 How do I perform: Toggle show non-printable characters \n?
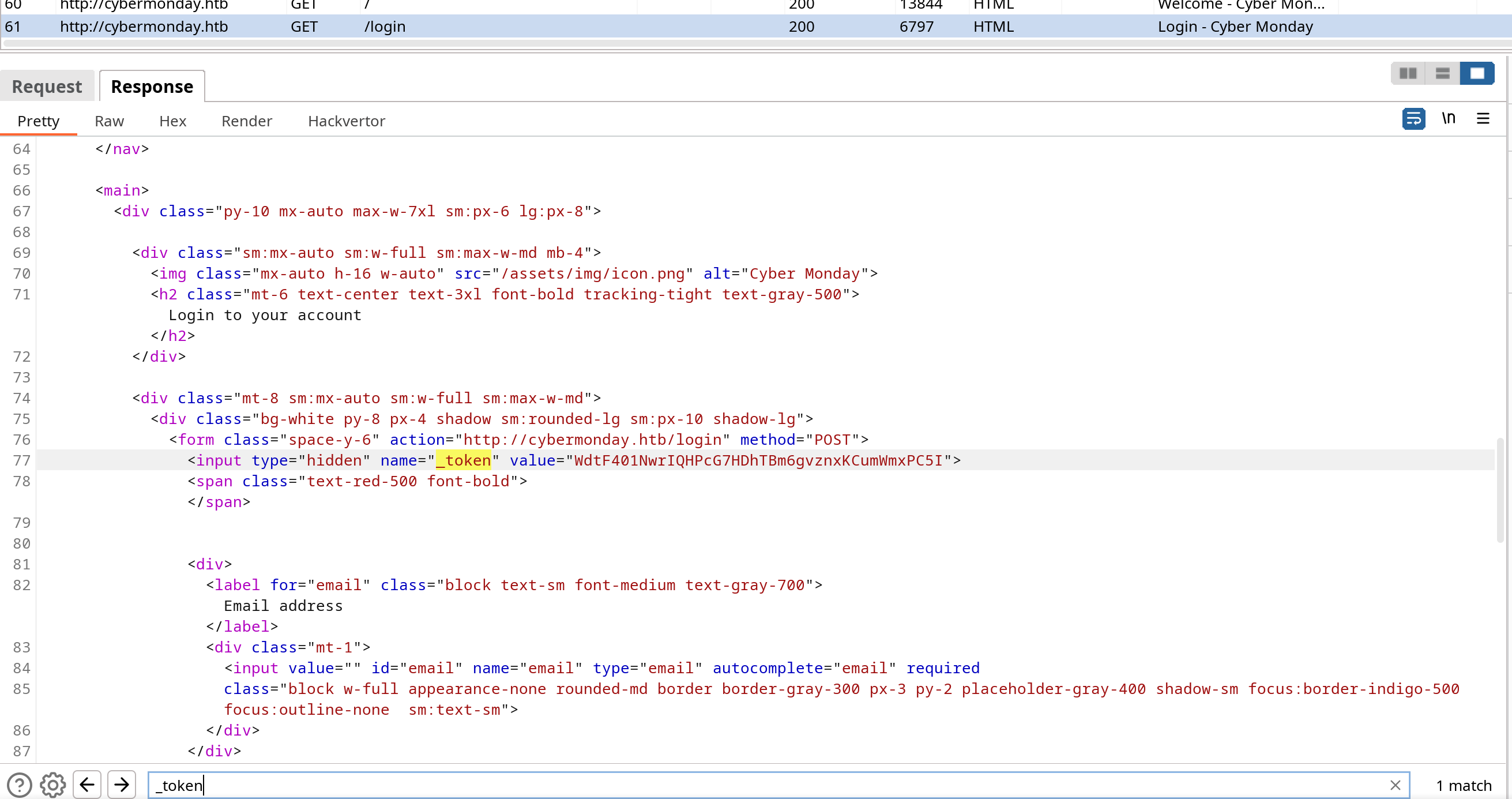(1449, 119)
